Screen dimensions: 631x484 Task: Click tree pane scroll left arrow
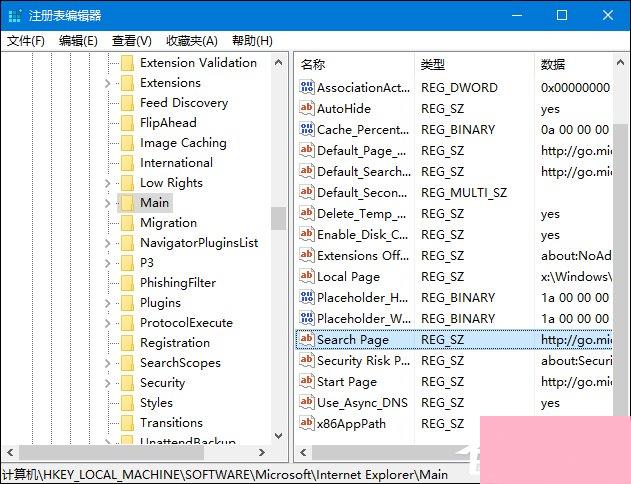(10, 453)
